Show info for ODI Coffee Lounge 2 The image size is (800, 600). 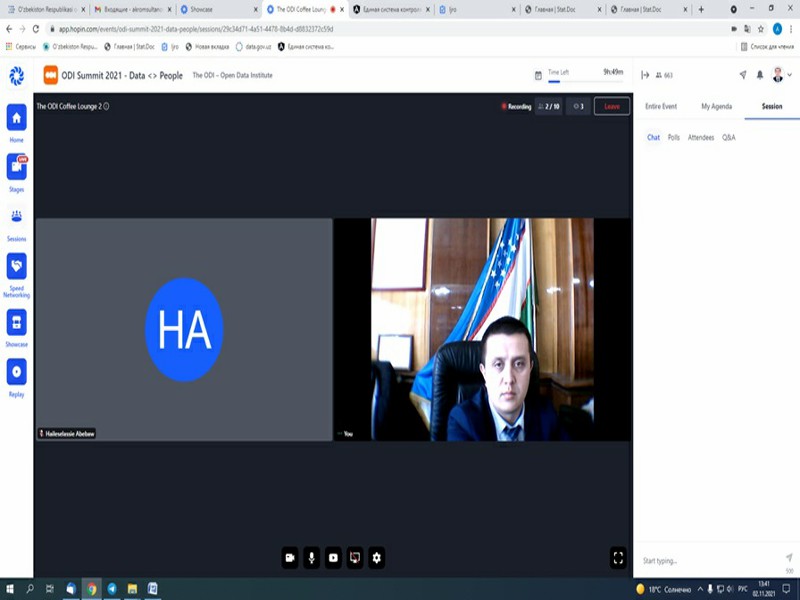107,106
